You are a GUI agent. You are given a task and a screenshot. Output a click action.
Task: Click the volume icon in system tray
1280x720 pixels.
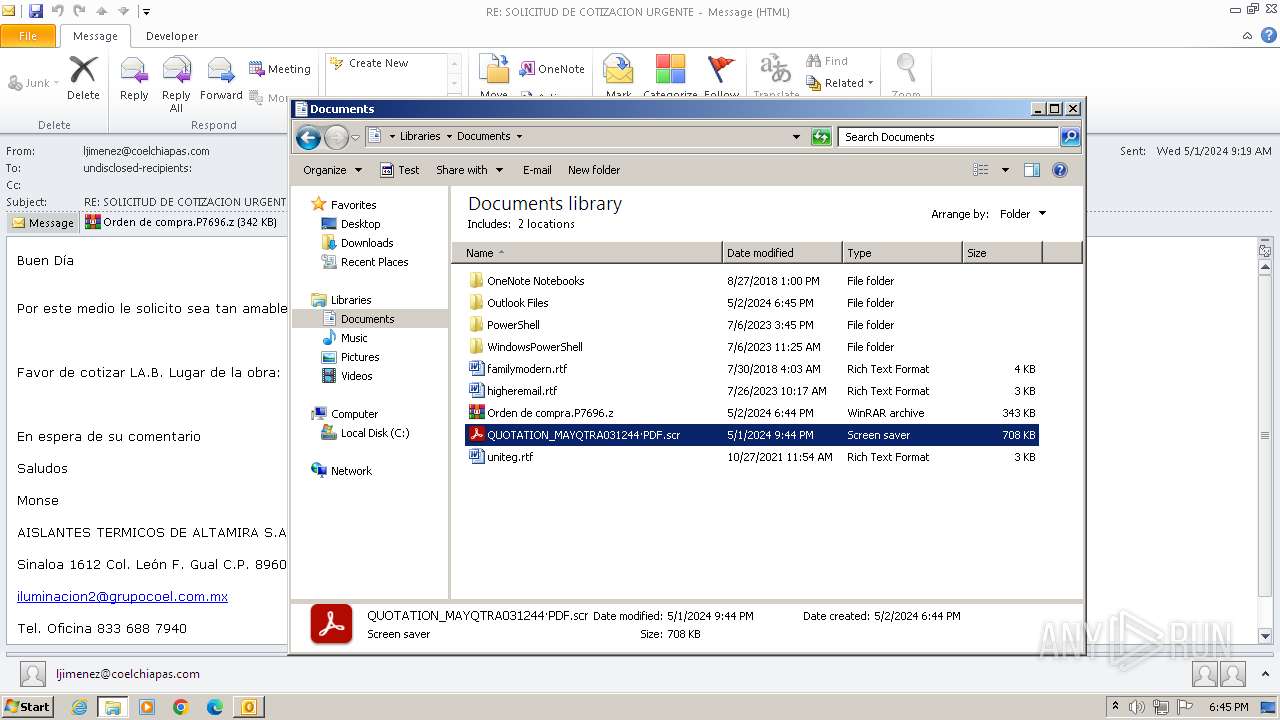(1137, 707)
